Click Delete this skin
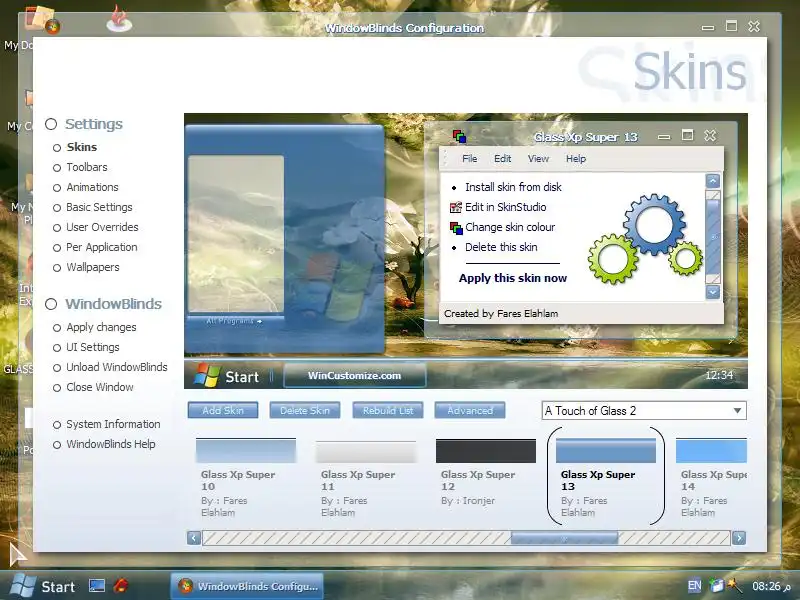Screen dimensions: 800x600 pos(501,247)
